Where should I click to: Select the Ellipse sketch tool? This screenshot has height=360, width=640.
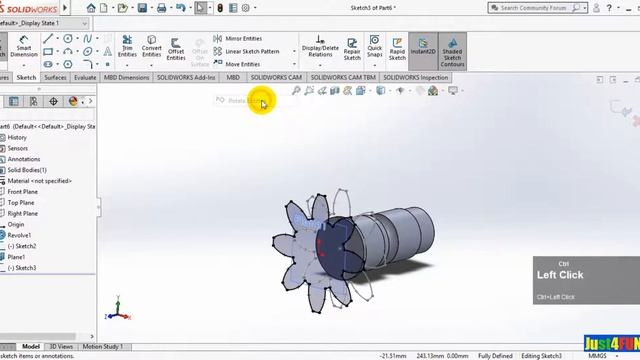point(87,52)
